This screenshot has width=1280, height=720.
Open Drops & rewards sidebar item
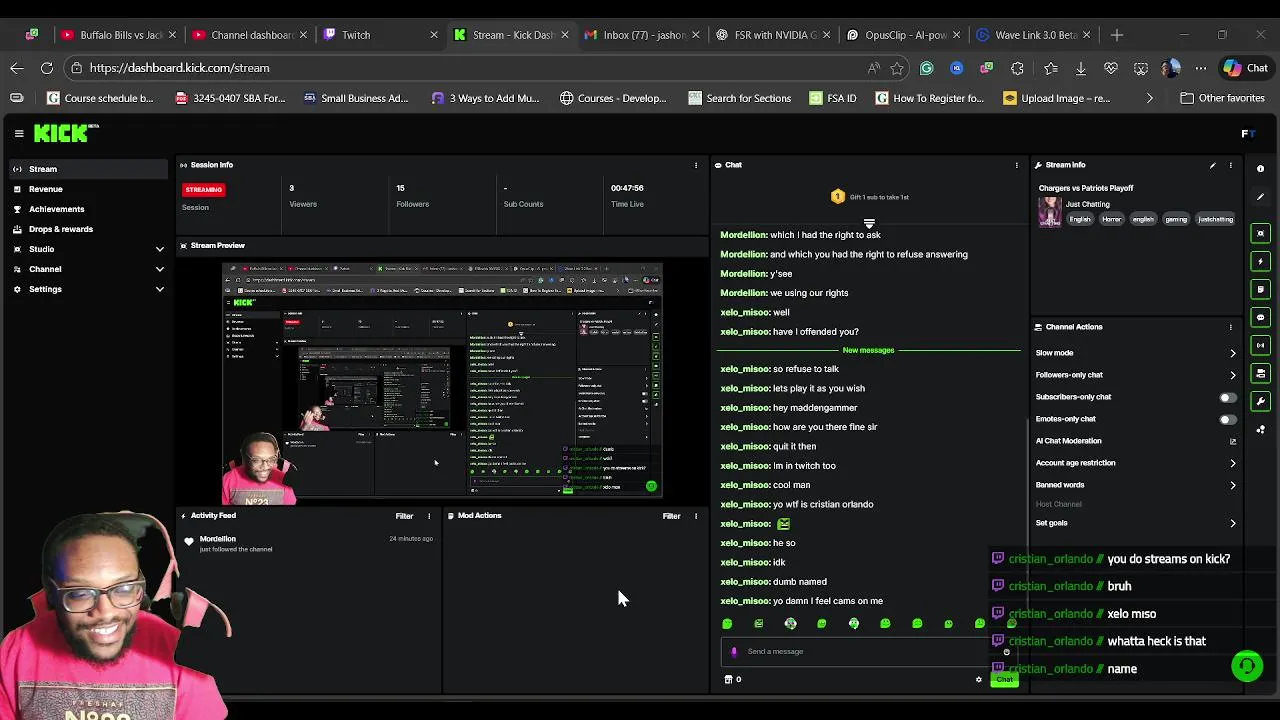60,229
